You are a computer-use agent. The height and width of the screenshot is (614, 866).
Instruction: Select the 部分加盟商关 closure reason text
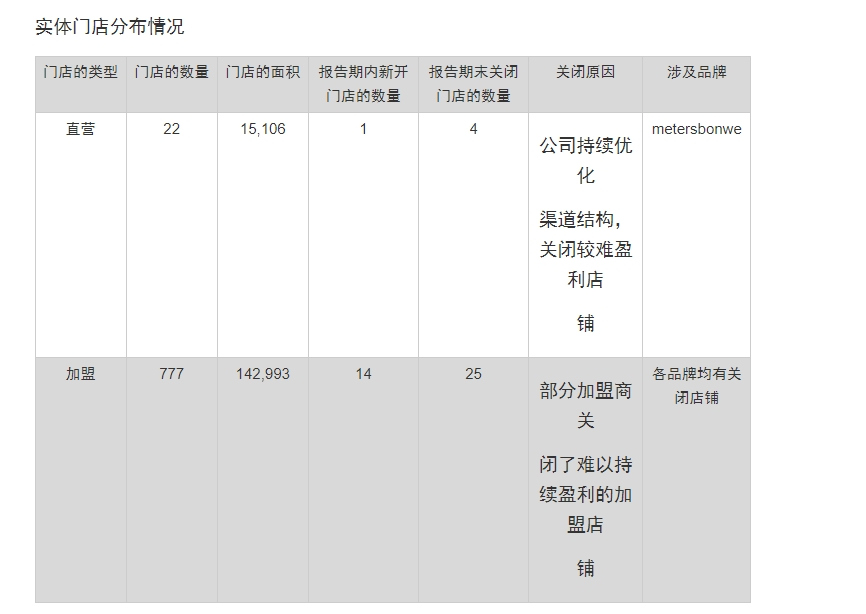point(585,406)
